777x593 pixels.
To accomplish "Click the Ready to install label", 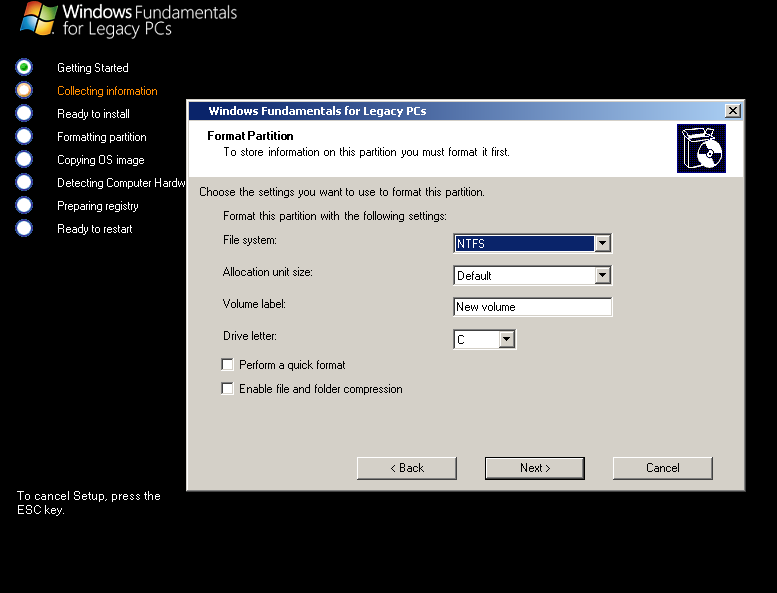I will 93,114.
